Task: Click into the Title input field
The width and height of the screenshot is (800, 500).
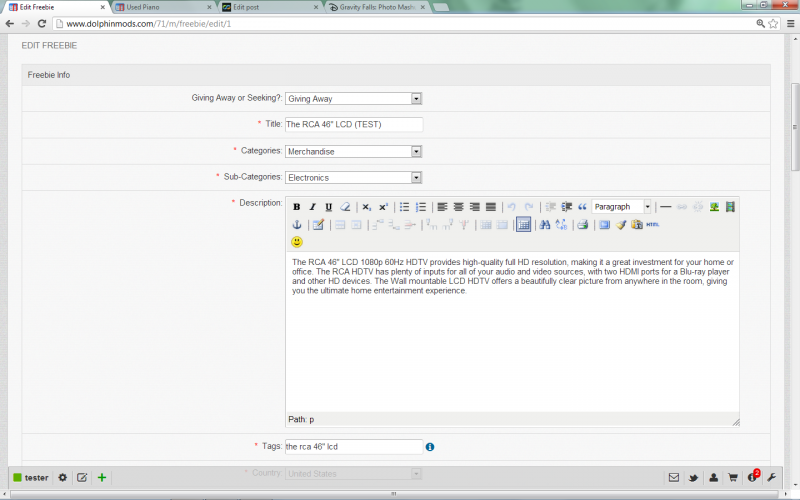Action: click(354, 124)
